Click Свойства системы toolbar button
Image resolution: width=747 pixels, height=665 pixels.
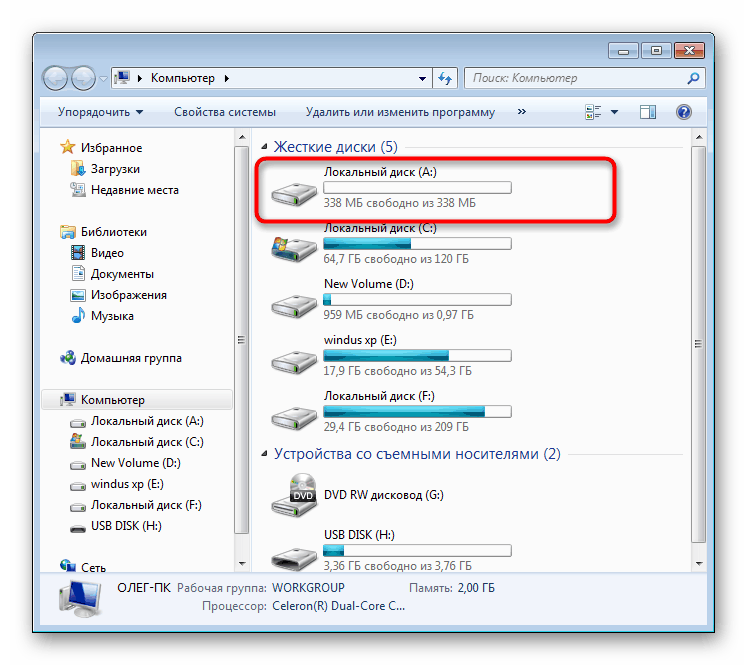tap(225, 112)
